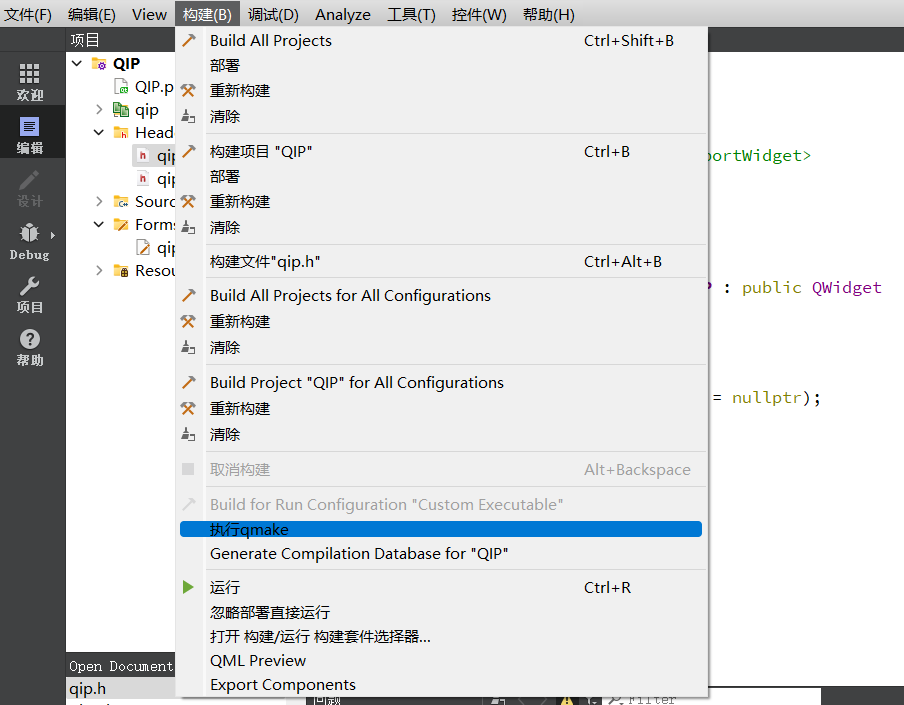
Task: Select Export Components entry
Action: tap(441, 685)
